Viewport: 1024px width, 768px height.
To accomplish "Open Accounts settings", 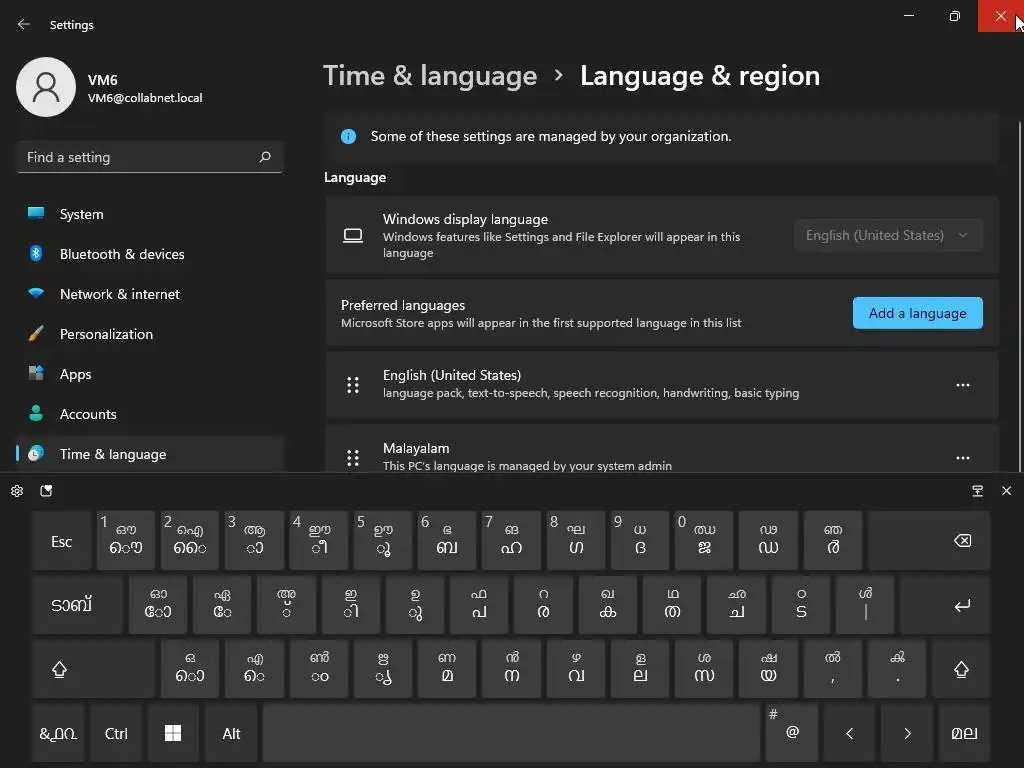I will coord(150,414).
